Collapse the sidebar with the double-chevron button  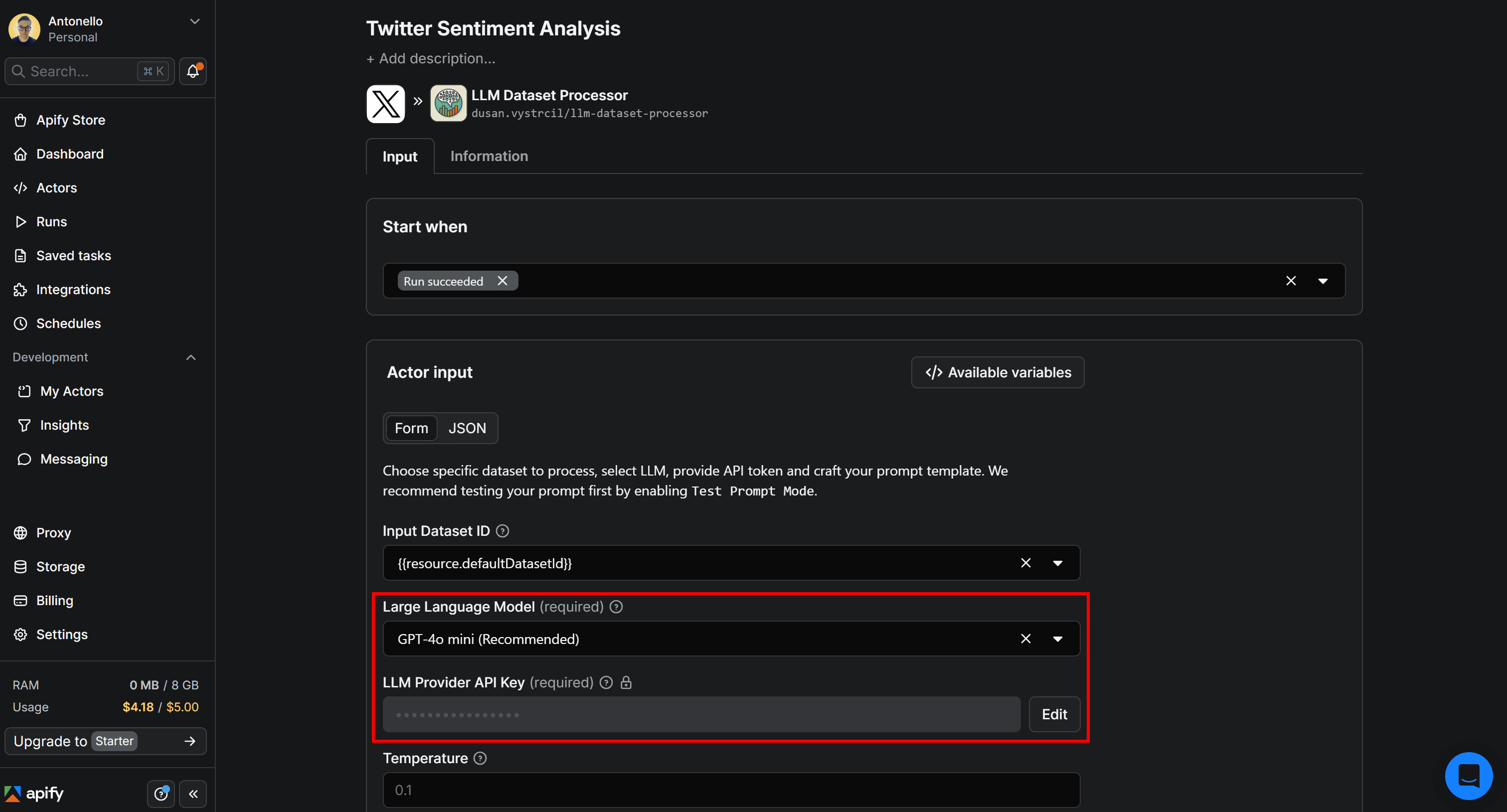193,794
